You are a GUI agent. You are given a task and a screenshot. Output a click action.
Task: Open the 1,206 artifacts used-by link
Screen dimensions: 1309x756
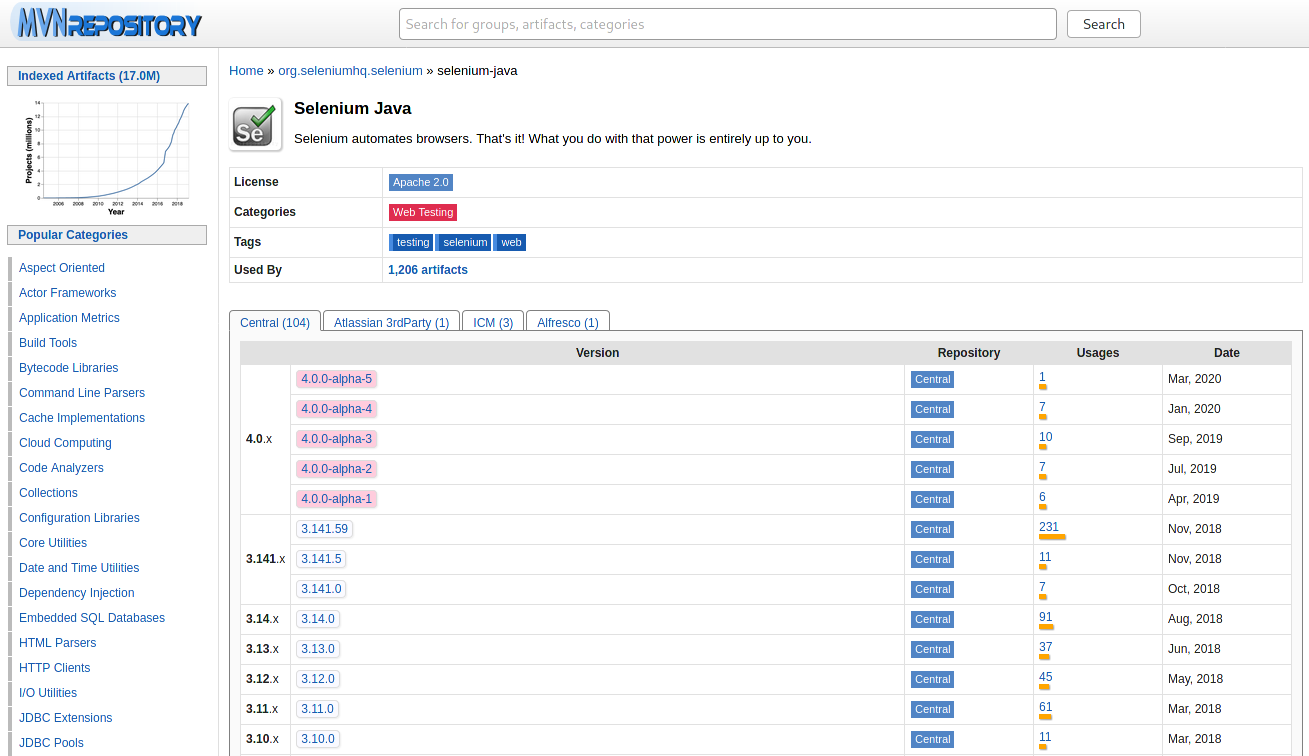click(x=428, y=270)
